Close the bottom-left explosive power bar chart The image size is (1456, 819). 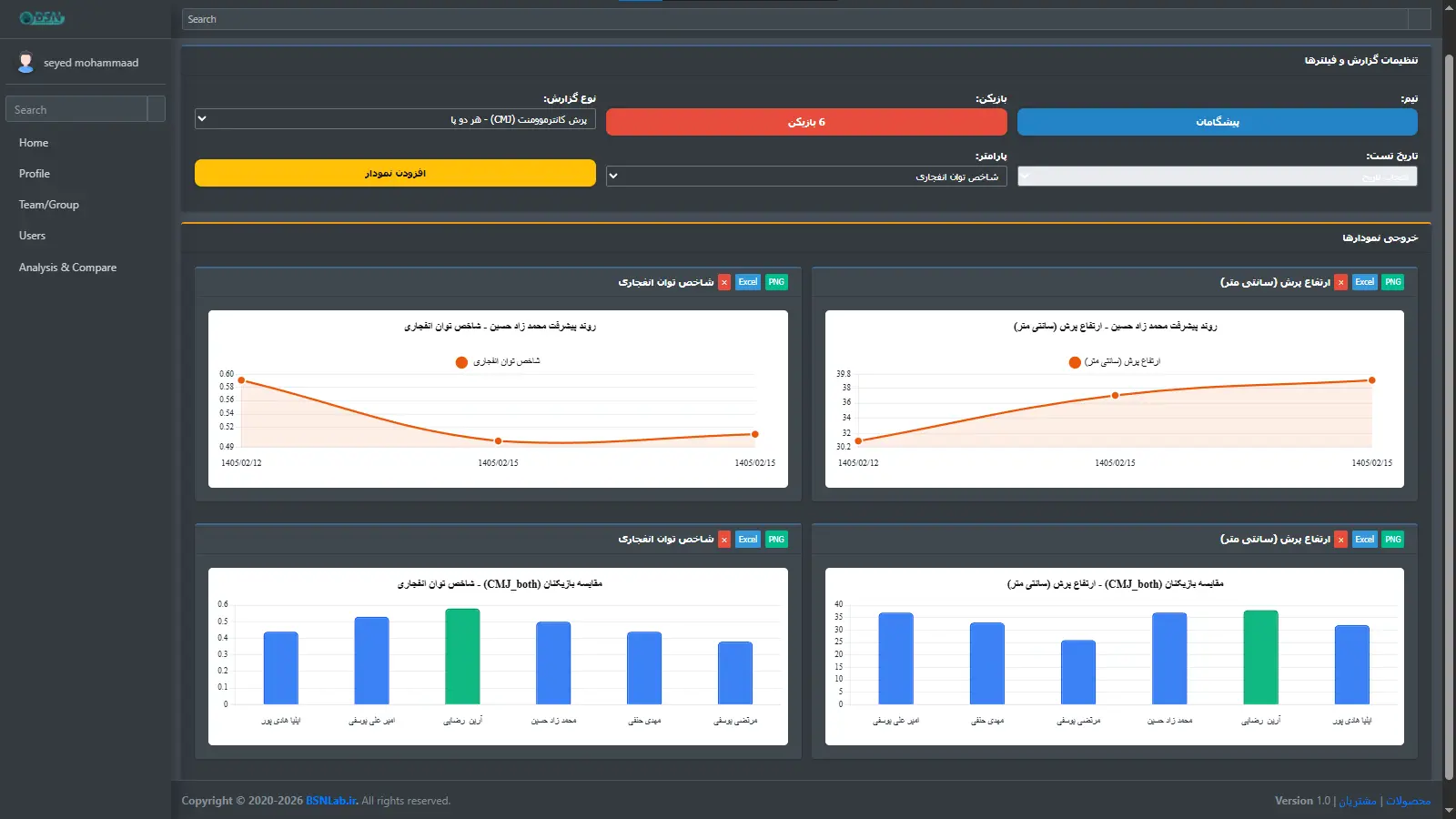pos(724,540)
